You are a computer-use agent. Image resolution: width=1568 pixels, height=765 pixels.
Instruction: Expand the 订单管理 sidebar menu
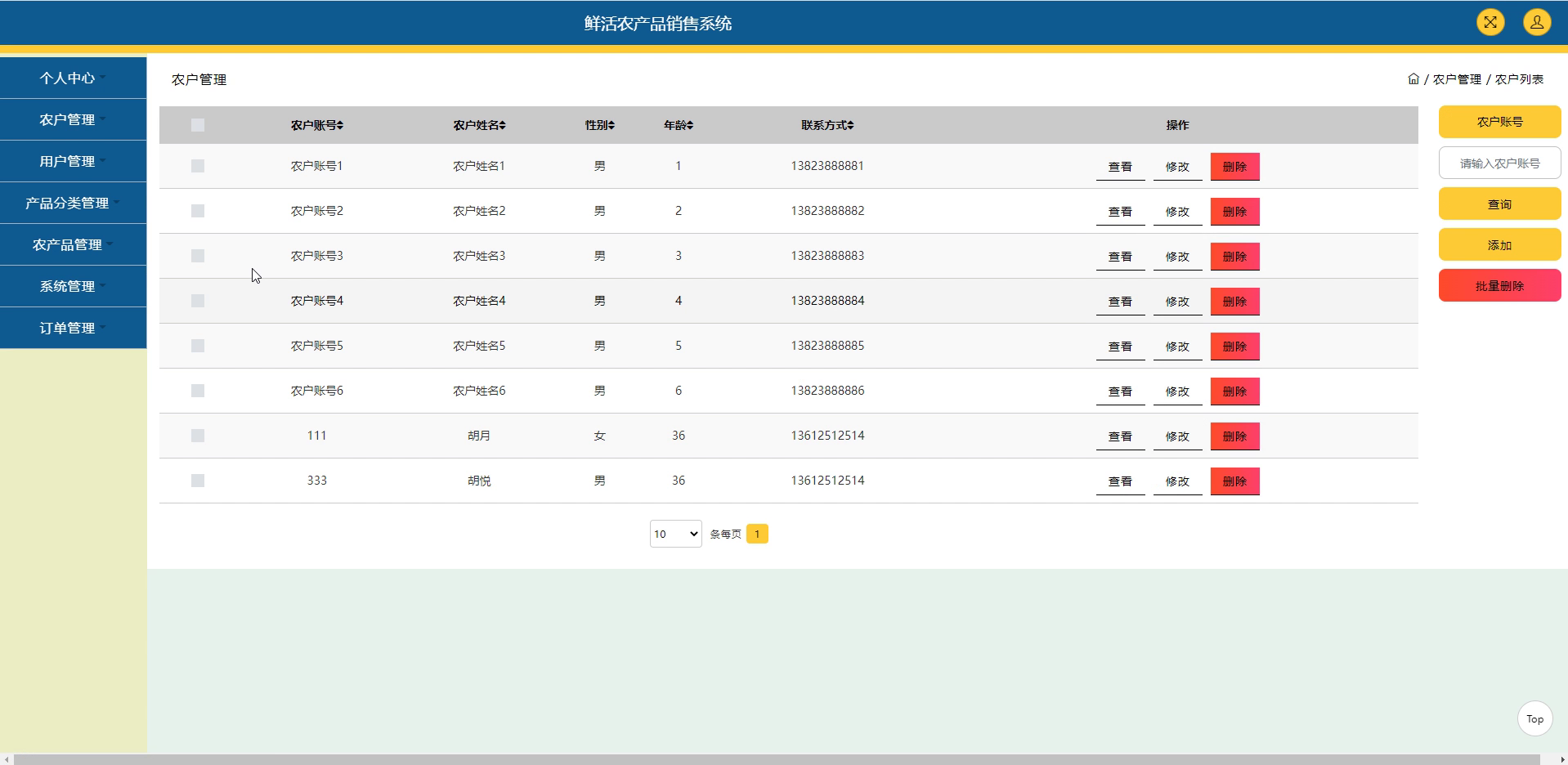pyautogui.click(x=74, y=328)
